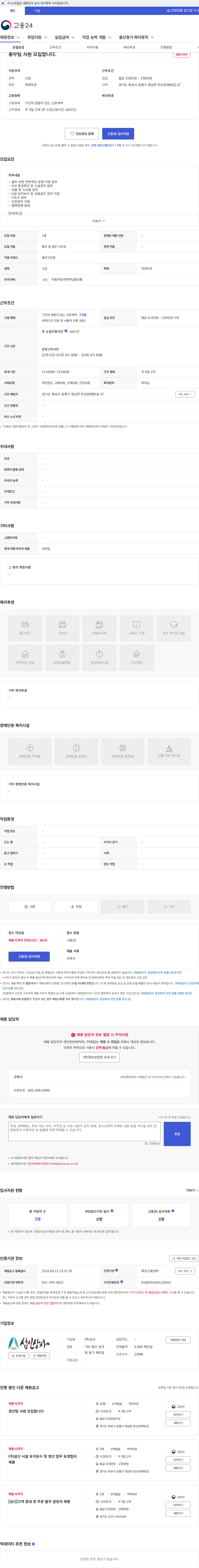Click the 자녀 학자금 지원 icon
The height and width of the screenshot is (1568, 199).
174,628
